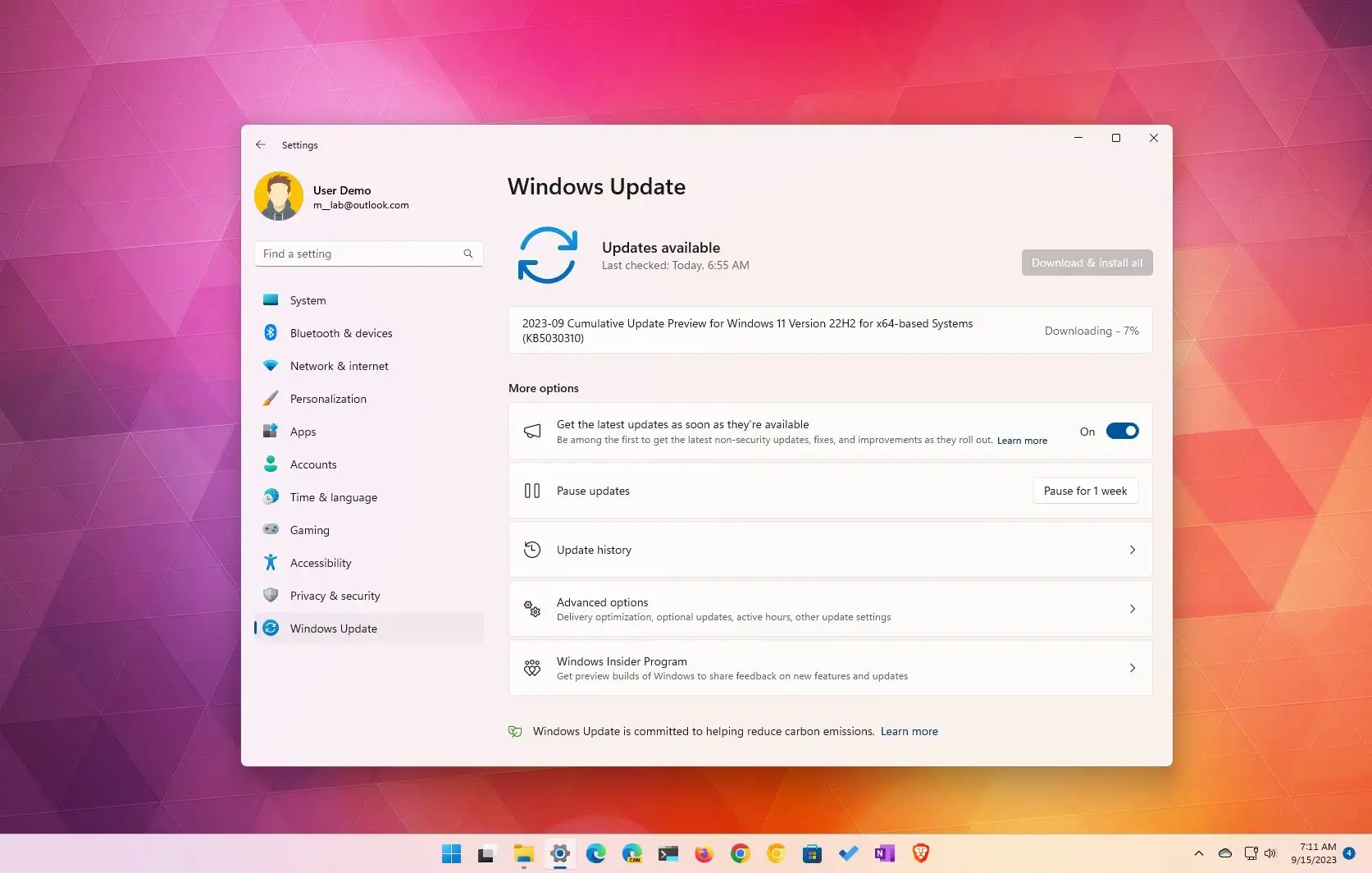Screen dimensions: 1372x873
Task: Open Network & internet category
Action: 368,366
